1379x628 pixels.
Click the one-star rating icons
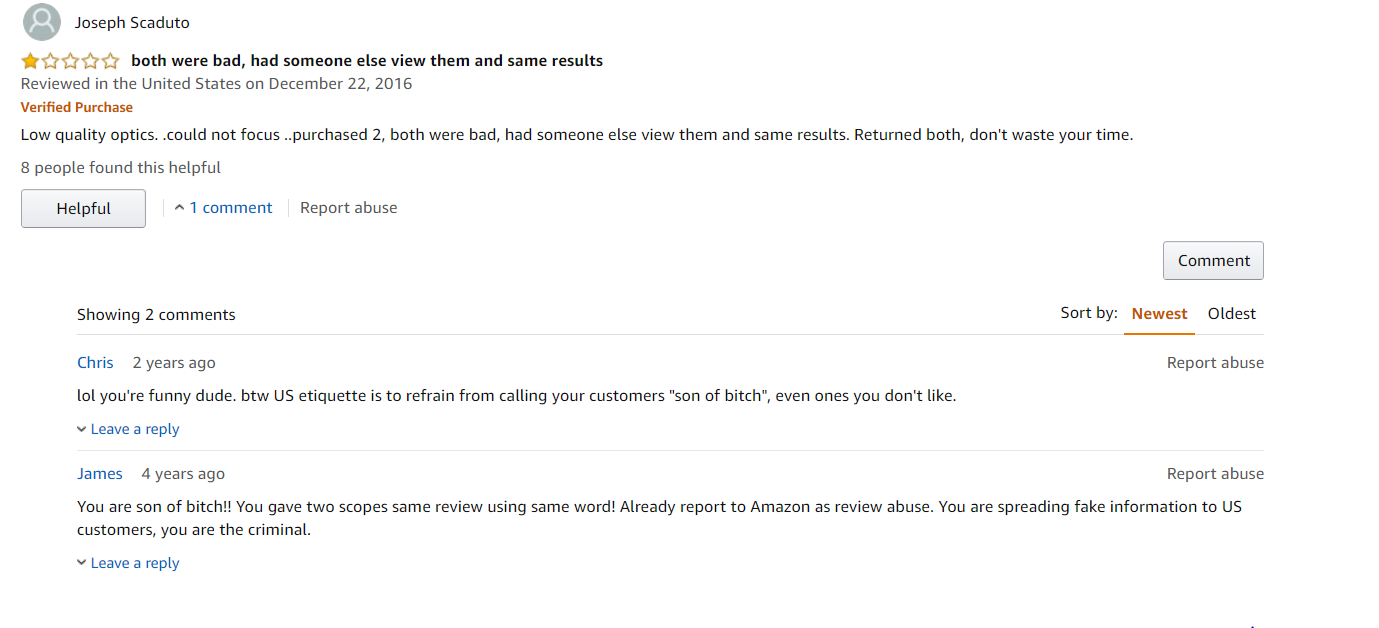(70, 61)
